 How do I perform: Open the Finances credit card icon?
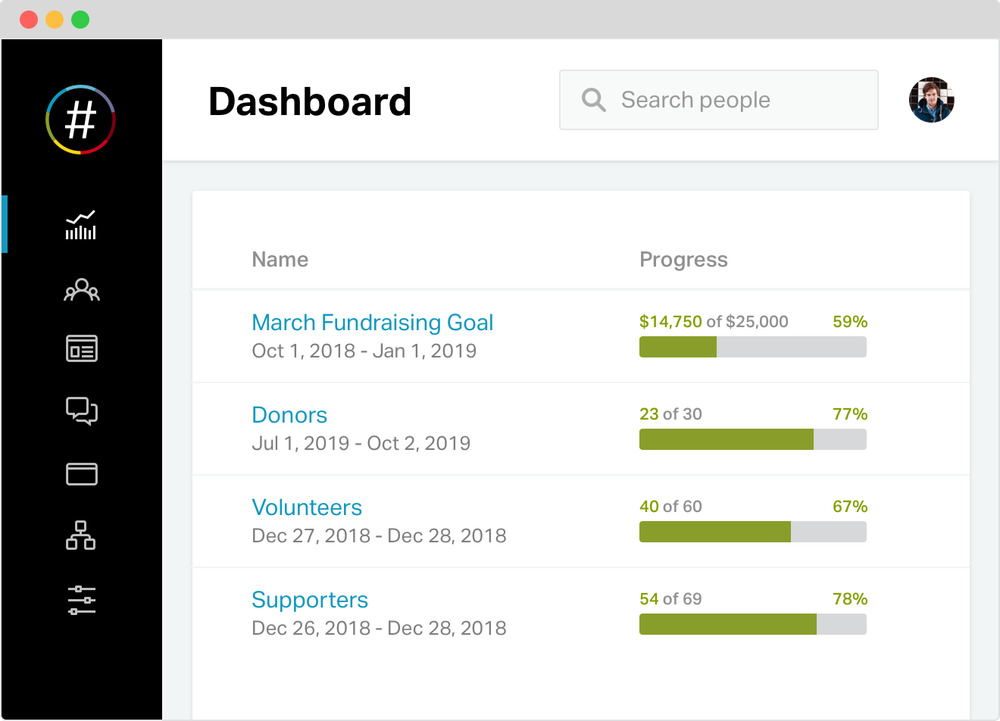[81, 473]
